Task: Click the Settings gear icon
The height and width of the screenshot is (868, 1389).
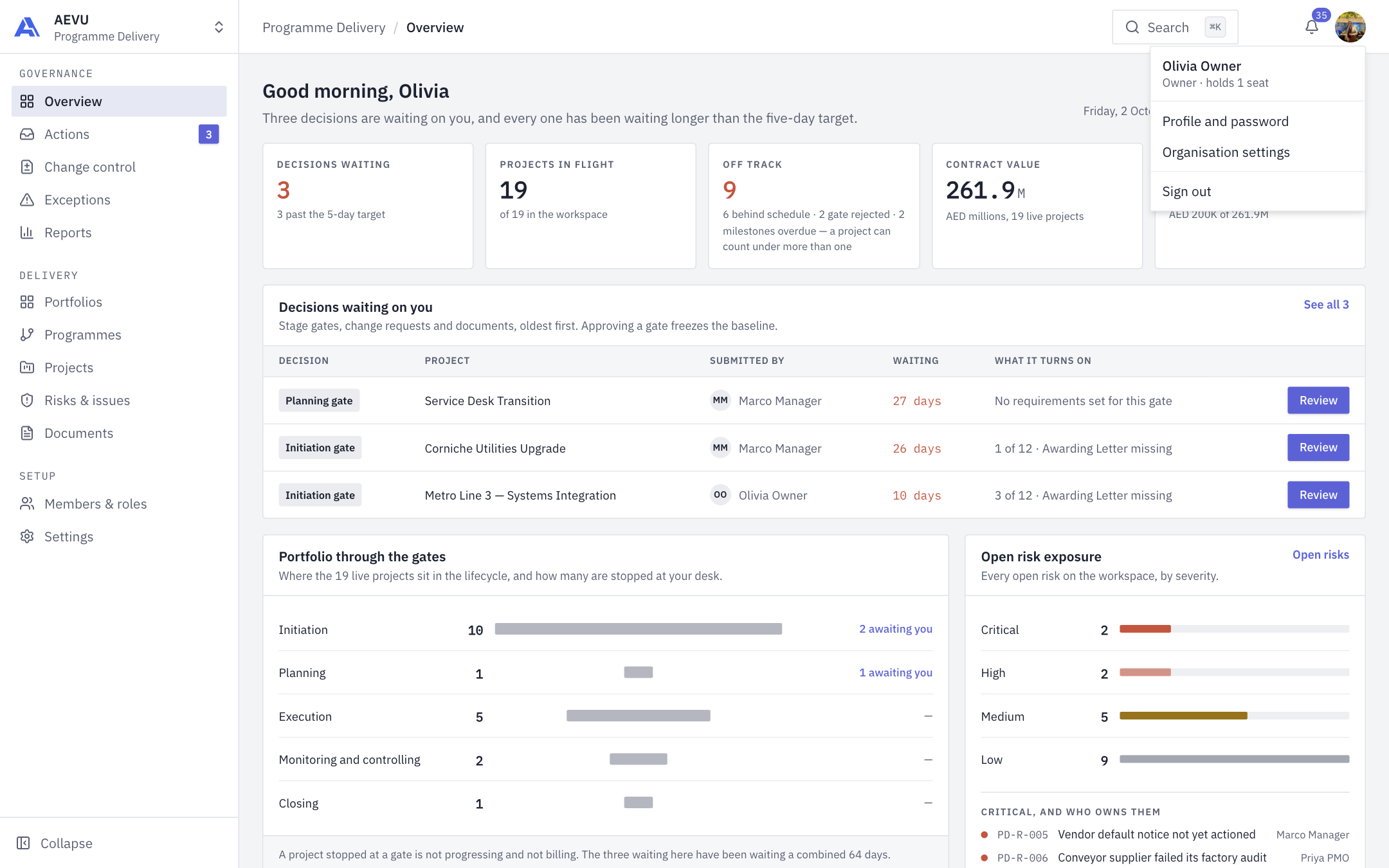Action: point(27,537)
